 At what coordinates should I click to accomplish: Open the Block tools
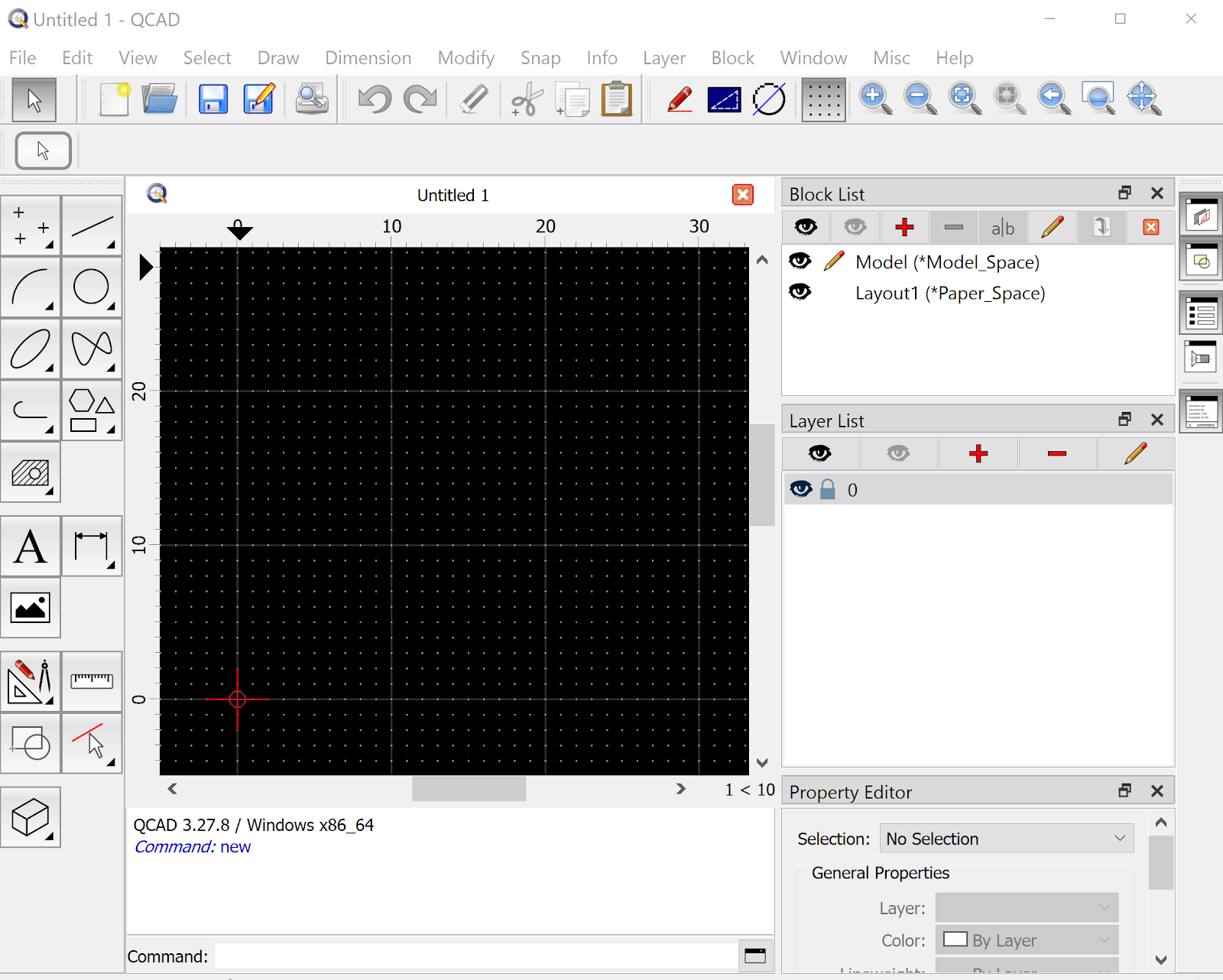pyautogui.click(x=31, y=743)
